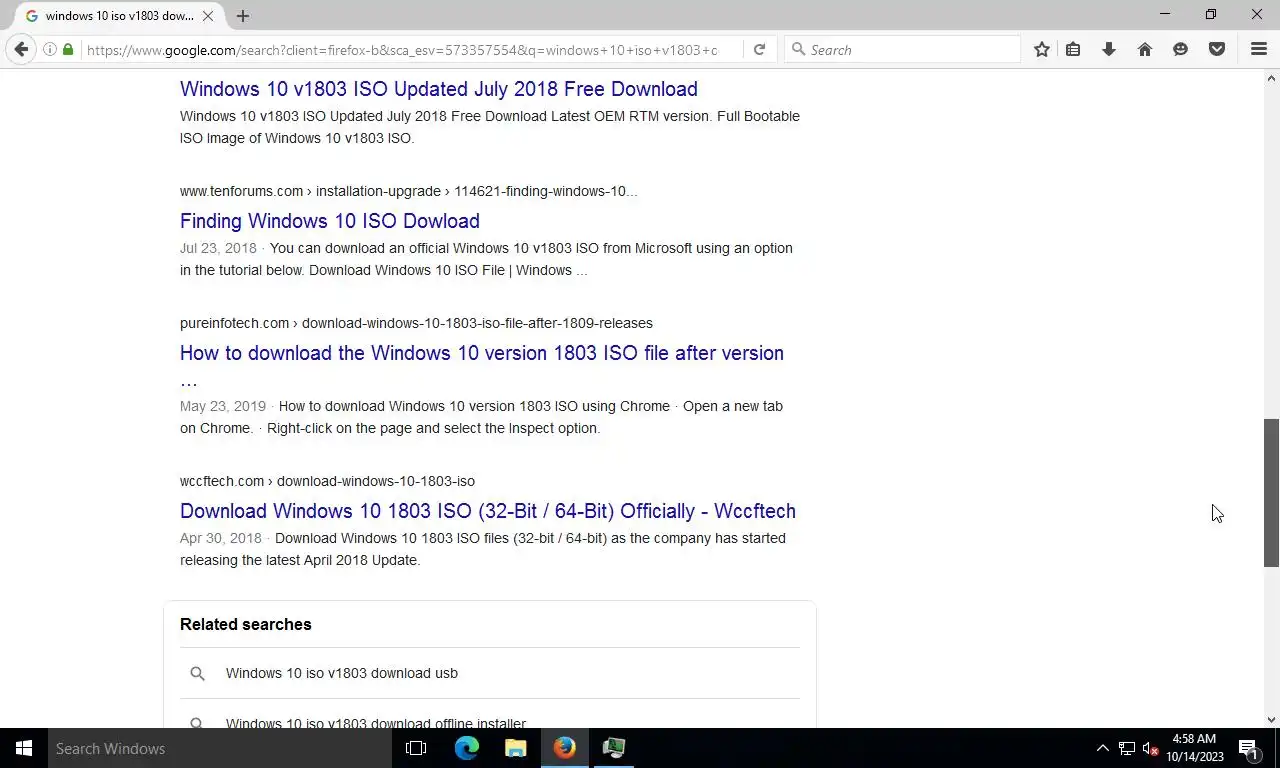
Task: Open the downloads arrow icon
Action: tap(1109, 49)
